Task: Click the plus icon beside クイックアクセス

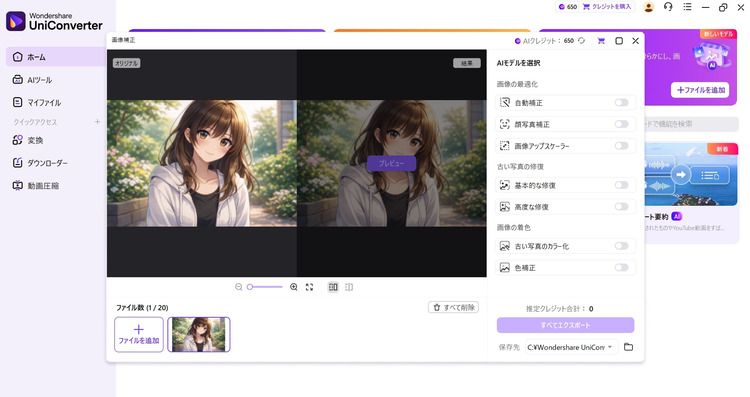Action: [97, 122]
